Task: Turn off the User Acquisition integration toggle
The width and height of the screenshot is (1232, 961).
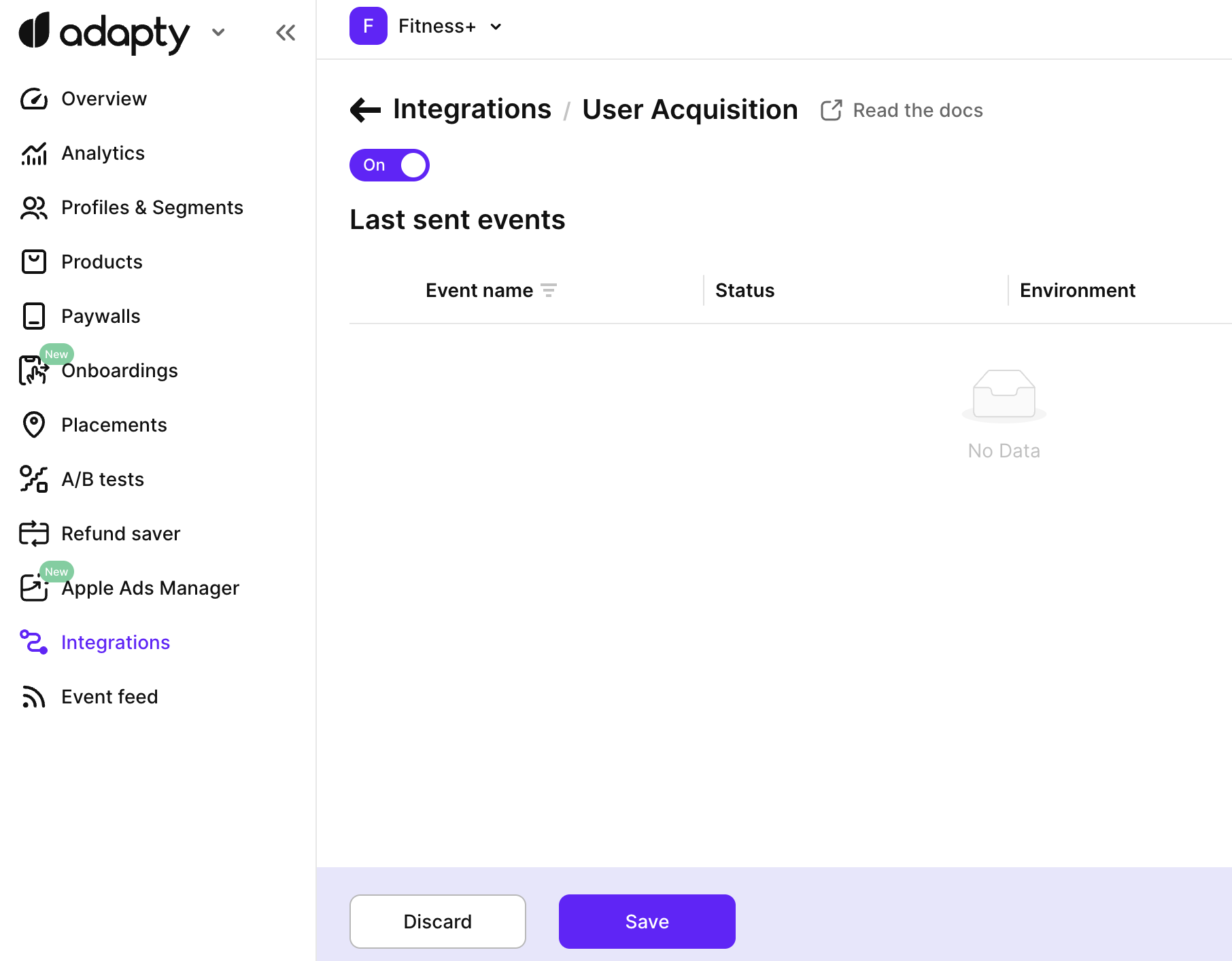Action: click(x=389, y=165)
